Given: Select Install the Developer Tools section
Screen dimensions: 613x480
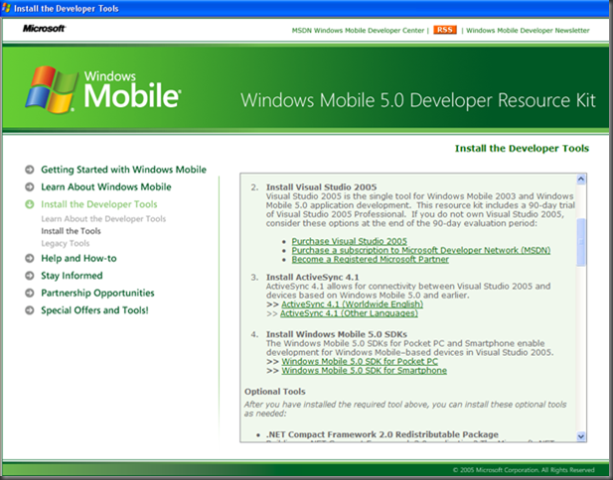Looking at the screenshot, I should pyautogui.click(x=99, y=204).
